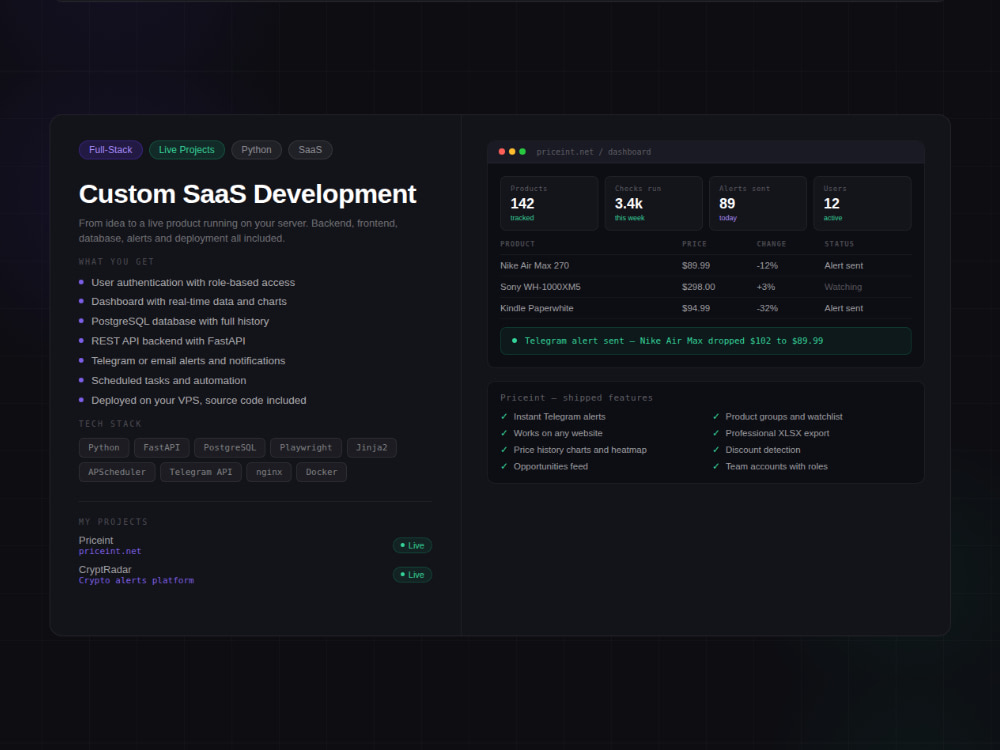The image size is (1000, 750).
Task: Open the priceint.net link
Action: (110, 551)
